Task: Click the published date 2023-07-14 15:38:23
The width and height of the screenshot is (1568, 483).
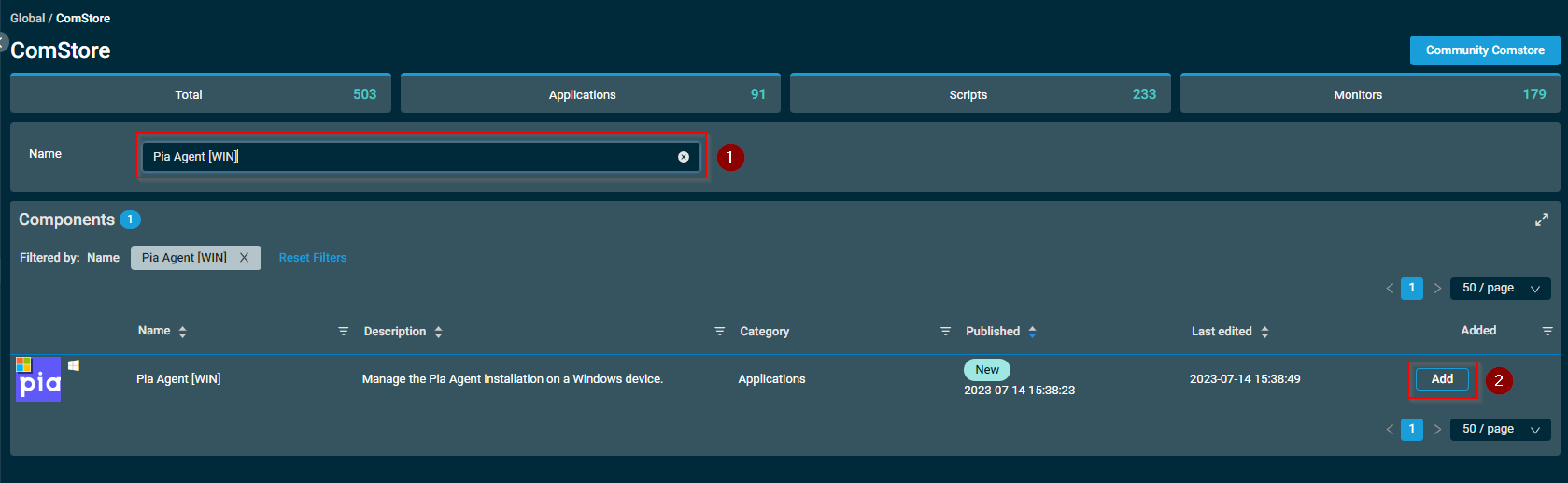Action: pos(1019,391)
